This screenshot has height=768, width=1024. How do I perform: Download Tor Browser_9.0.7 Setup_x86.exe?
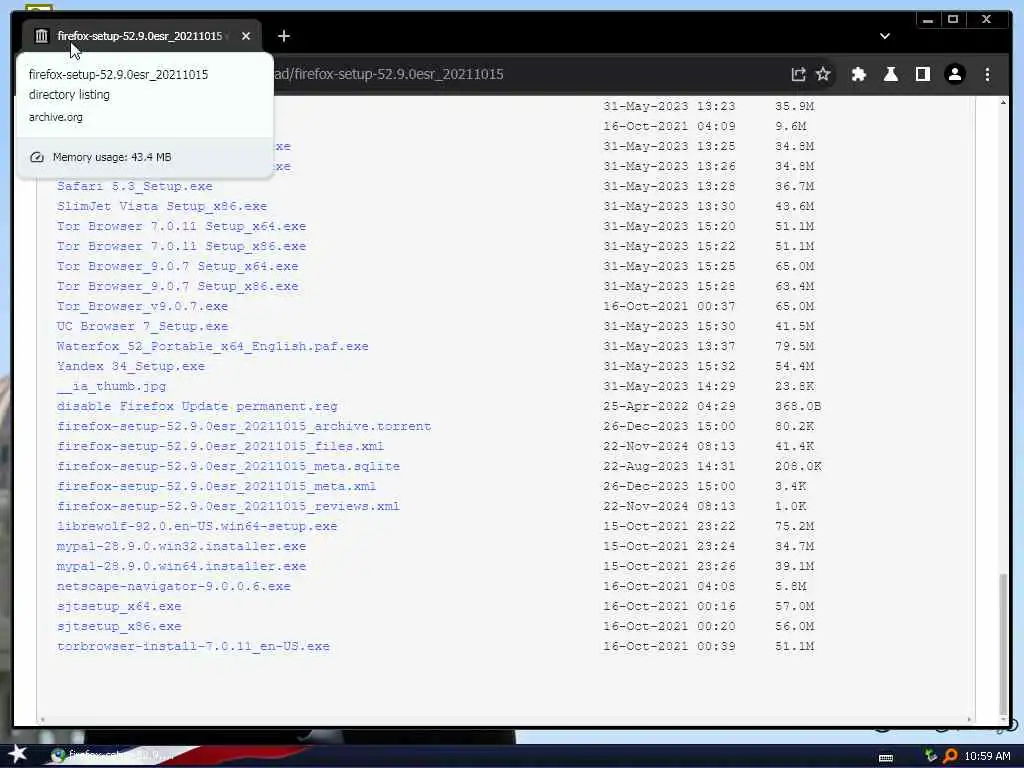[178, 286]
